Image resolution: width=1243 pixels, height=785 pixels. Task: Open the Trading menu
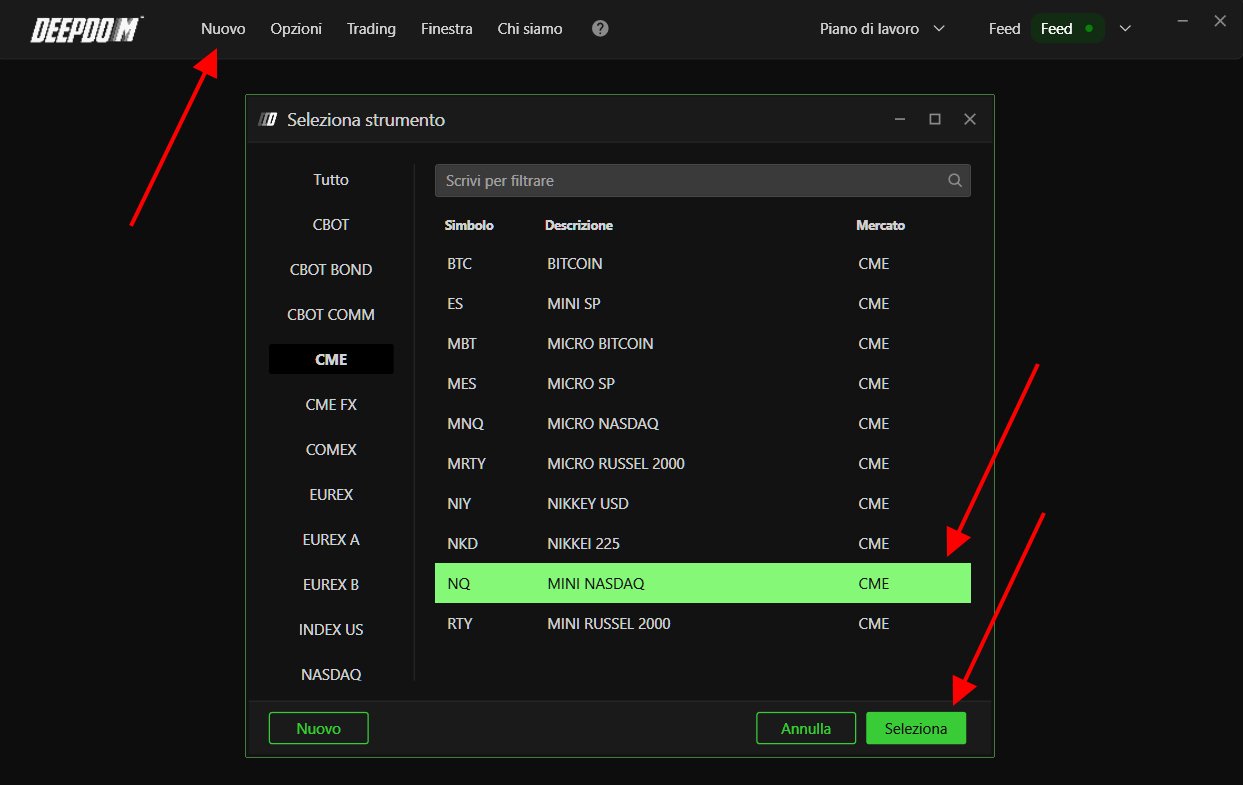[371, 29]
